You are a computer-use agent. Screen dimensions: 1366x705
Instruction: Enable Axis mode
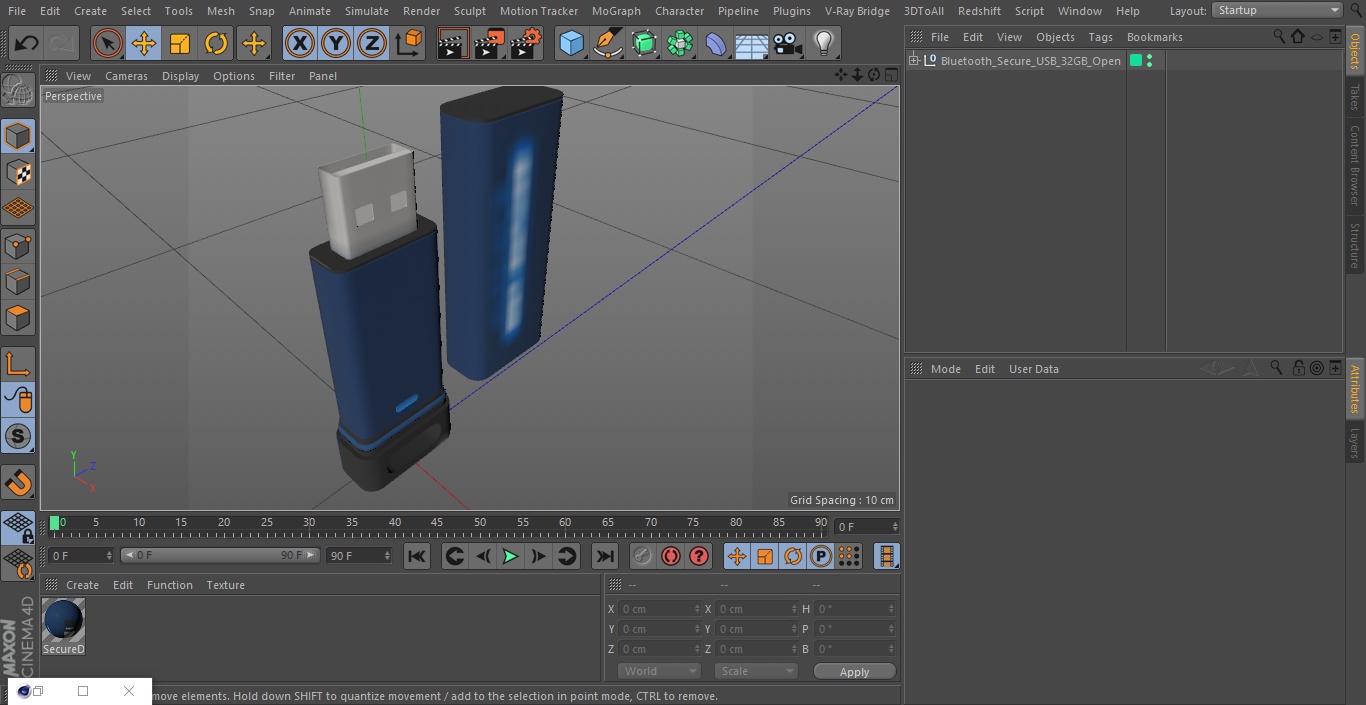click(x=18, y=364)
